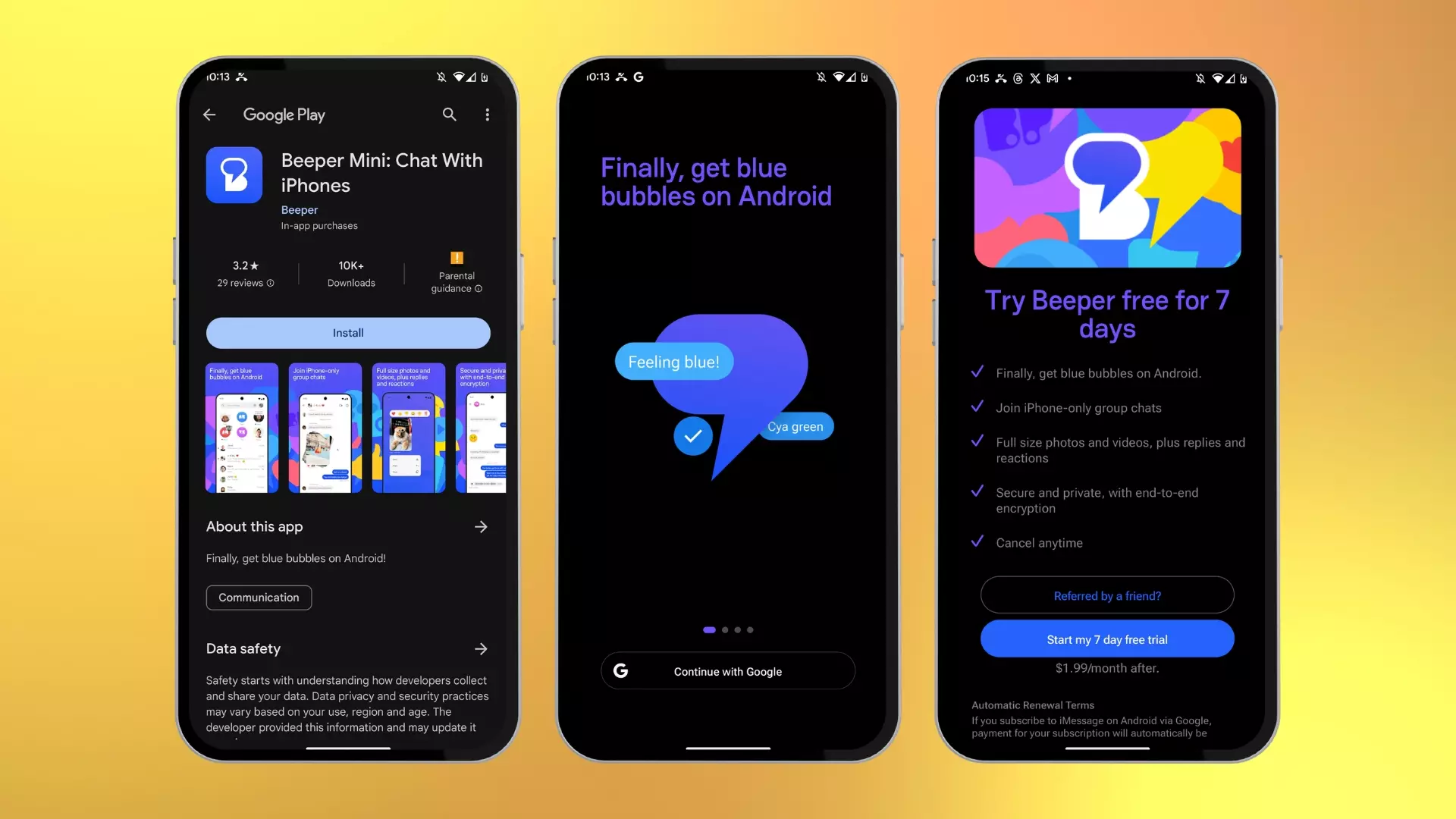Toggle to fourth onboarding carousel dot
This screenshot has height=819, width=1456.
coord(750,630)
